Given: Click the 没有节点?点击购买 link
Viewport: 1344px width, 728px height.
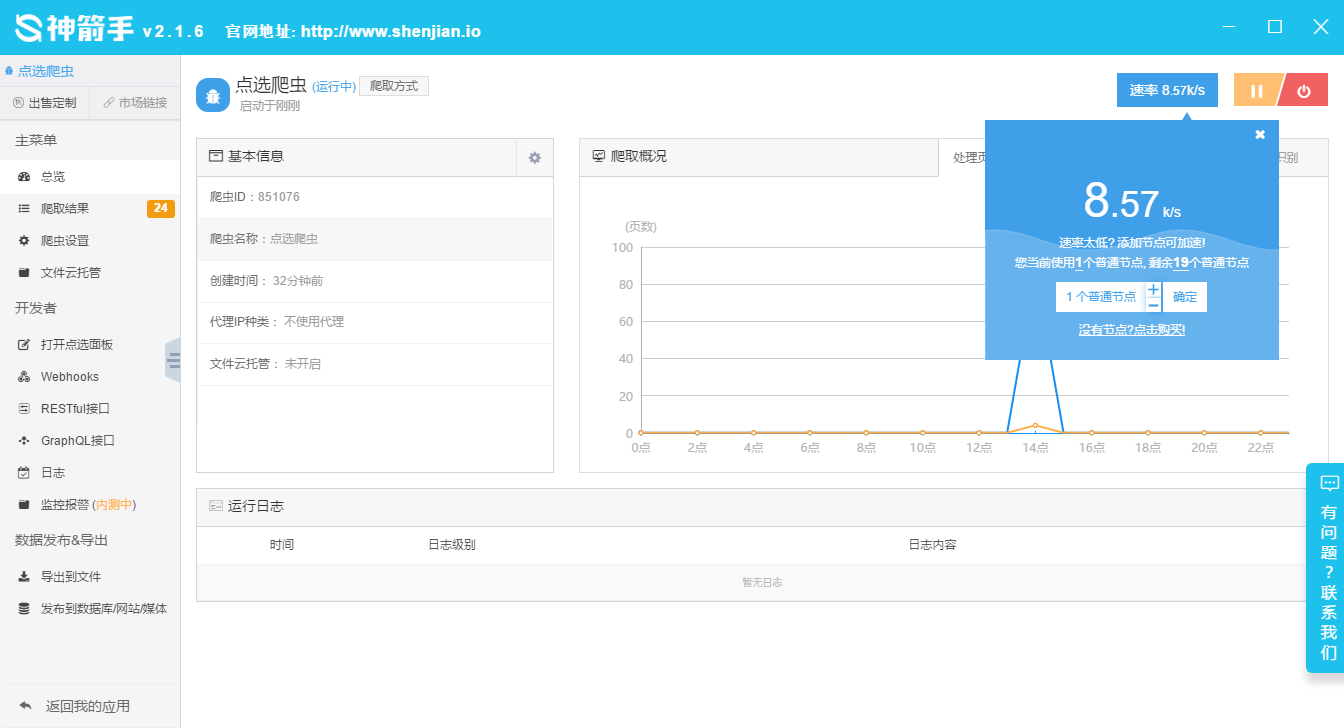Looking at the screenshot, I should tap(1131, 329).
